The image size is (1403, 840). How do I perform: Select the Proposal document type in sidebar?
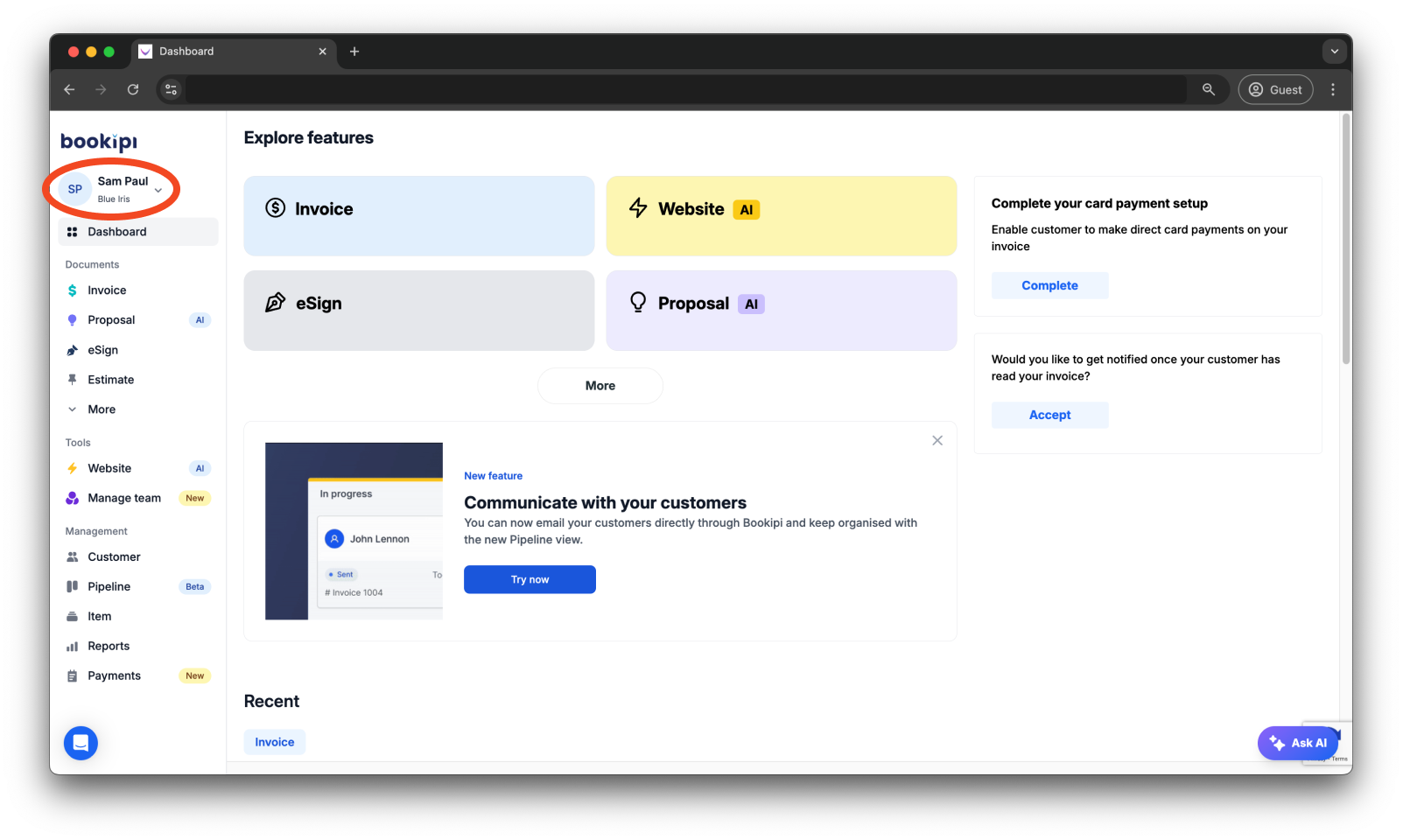111,319
